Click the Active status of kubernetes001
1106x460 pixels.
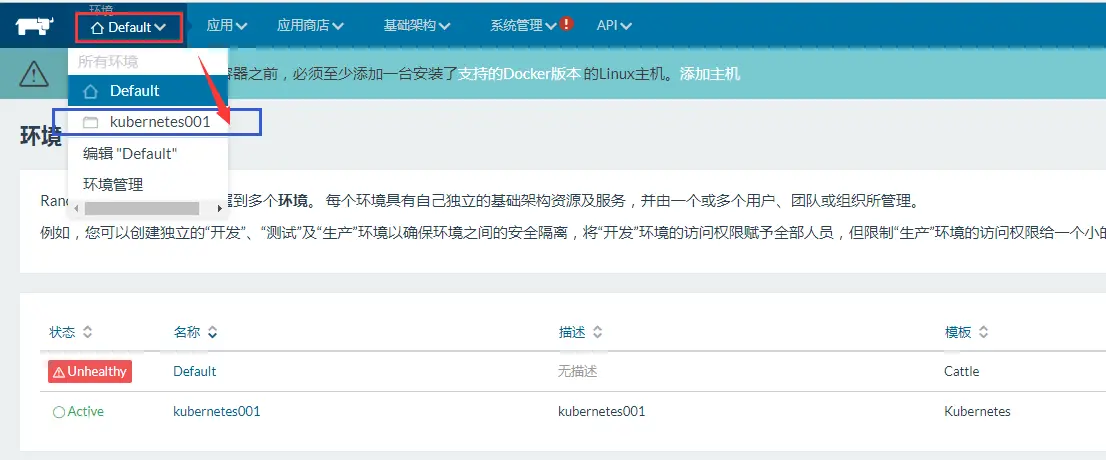tap(78, 411)
